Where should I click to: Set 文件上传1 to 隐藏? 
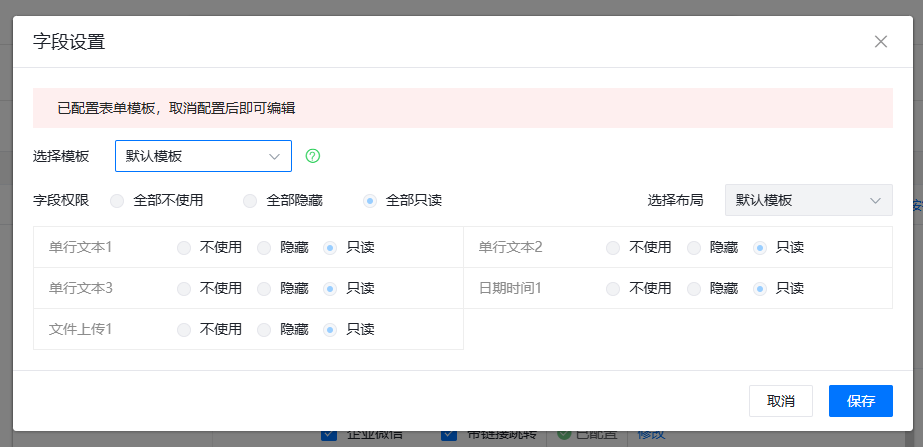pos(265,329)
